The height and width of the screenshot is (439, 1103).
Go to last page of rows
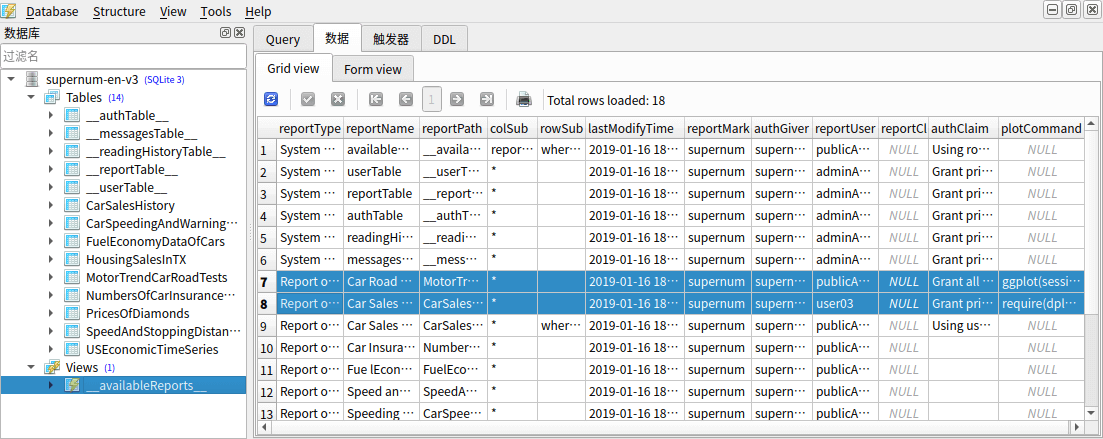pyautogui.click(x=486, y=99)
